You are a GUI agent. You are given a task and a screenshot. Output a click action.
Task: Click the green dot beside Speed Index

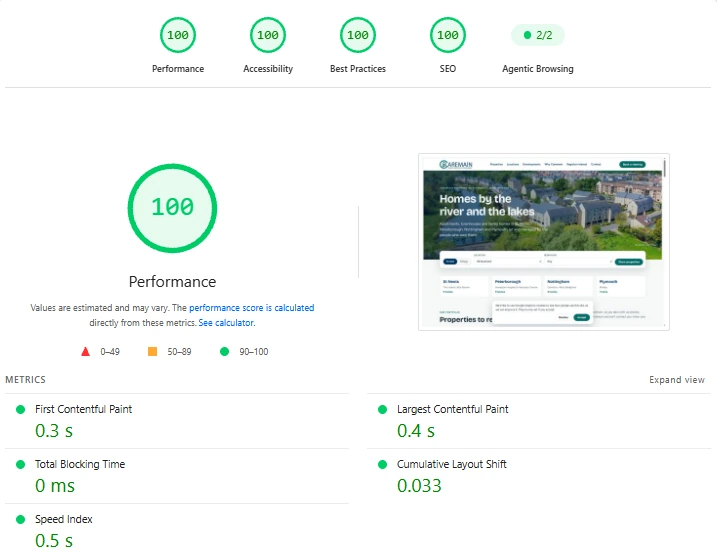coord(20,520)
